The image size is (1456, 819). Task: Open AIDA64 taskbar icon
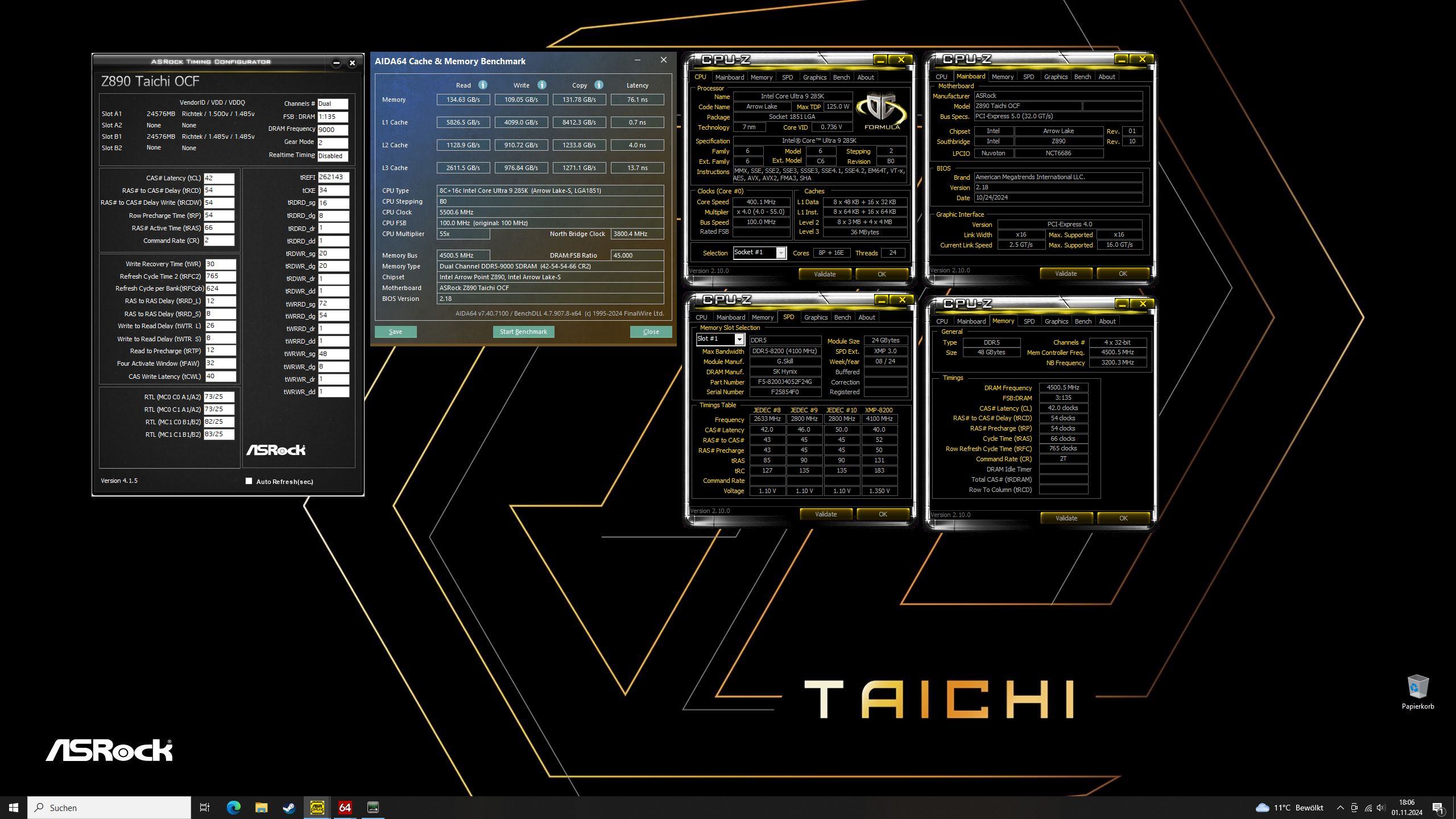tap(345, 807)
